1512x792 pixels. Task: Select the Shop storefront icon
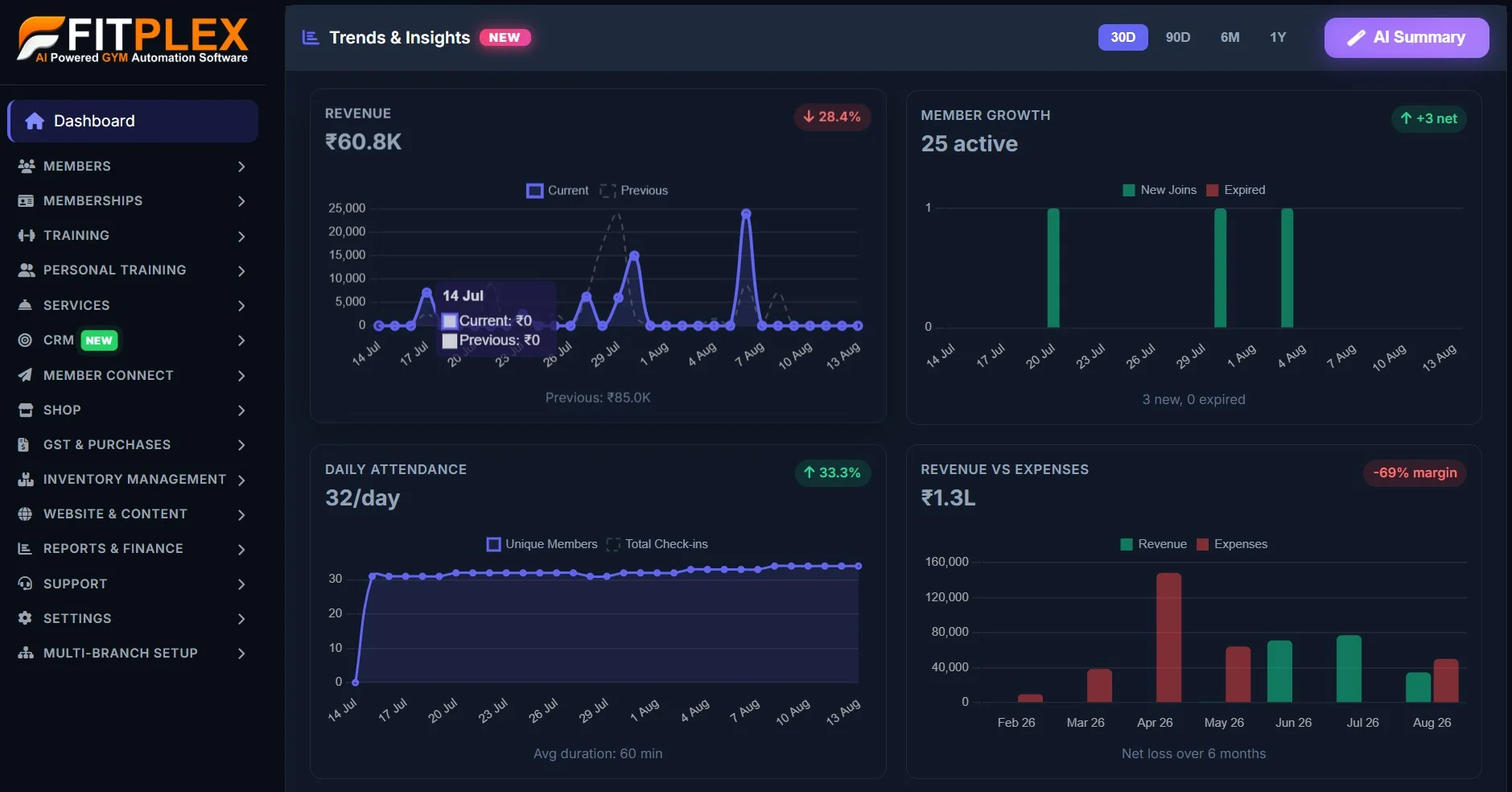pyautogui.click(x=26, y=410)
